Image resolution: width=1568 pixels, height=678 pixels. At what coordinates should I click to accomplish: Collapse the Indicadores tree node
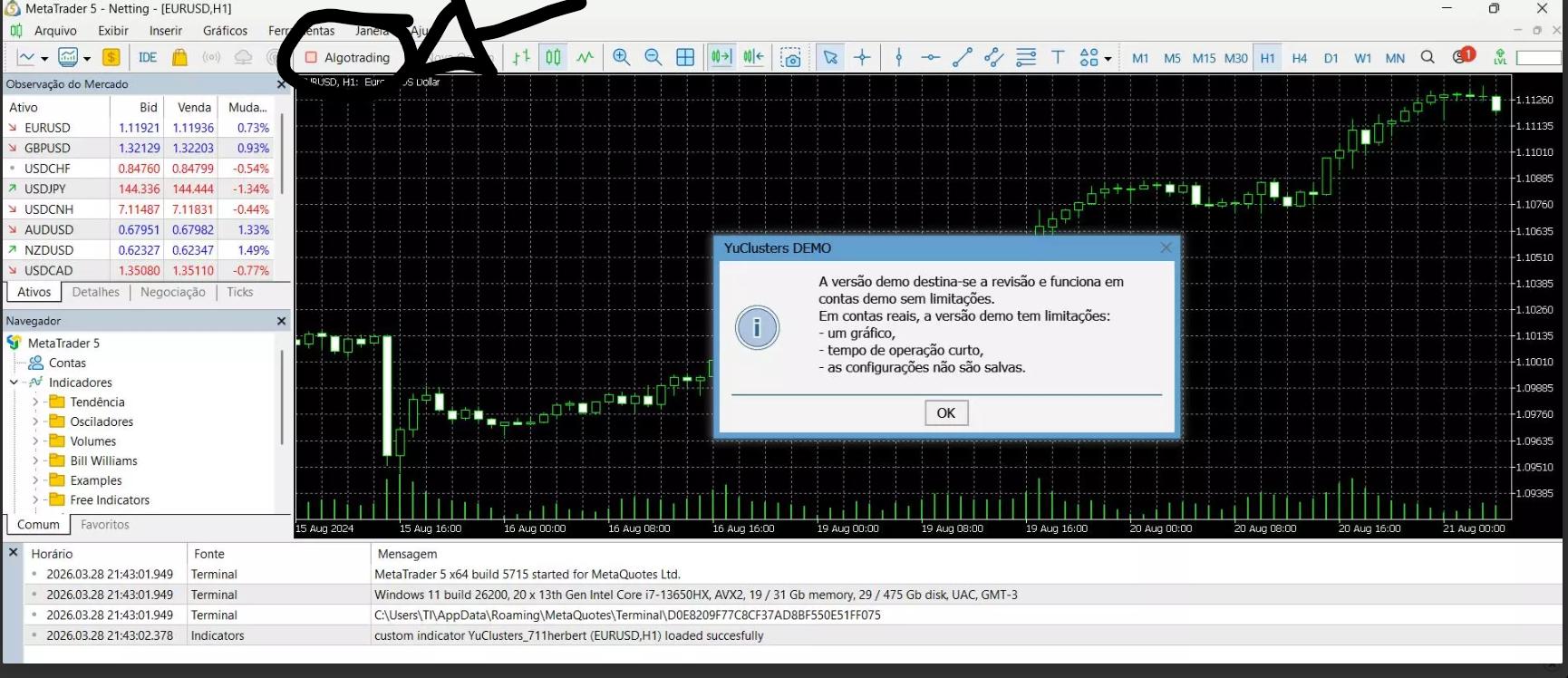[x=15, y=383]
